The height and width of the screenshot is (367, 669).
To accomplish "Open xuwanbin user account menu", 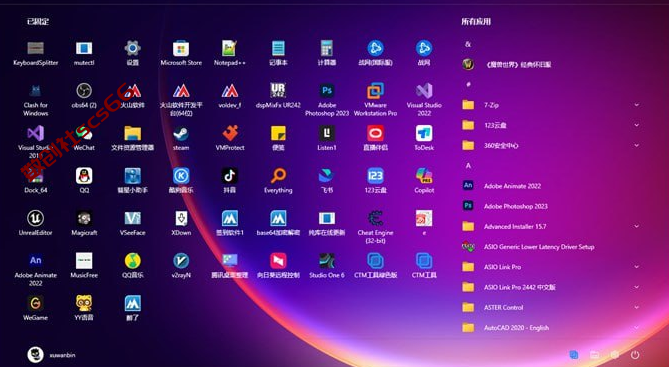I will tap(52, 355).
